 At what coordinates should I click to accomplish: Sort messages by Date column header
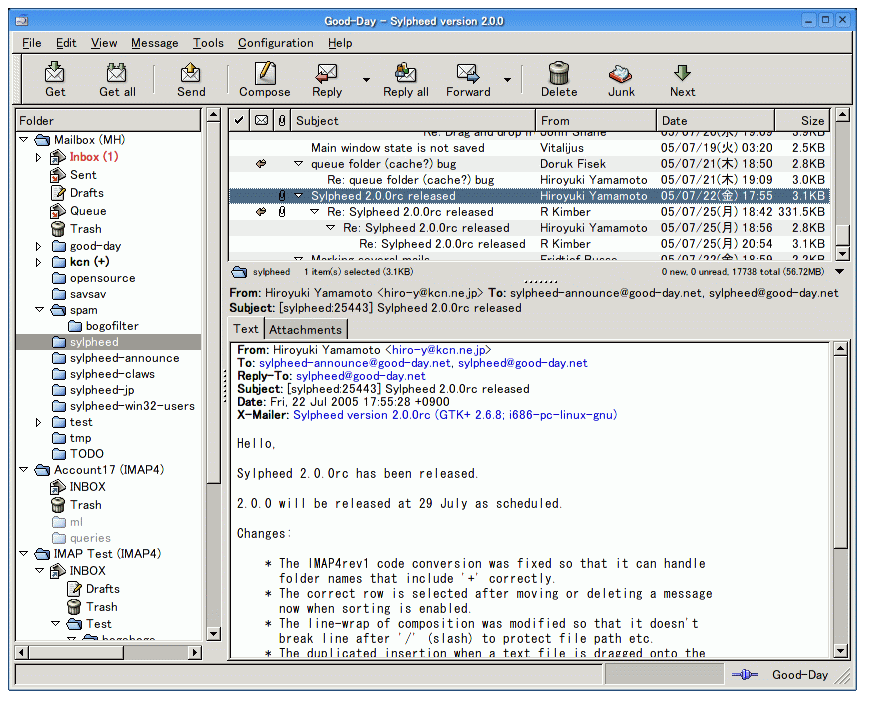point(716,120)
